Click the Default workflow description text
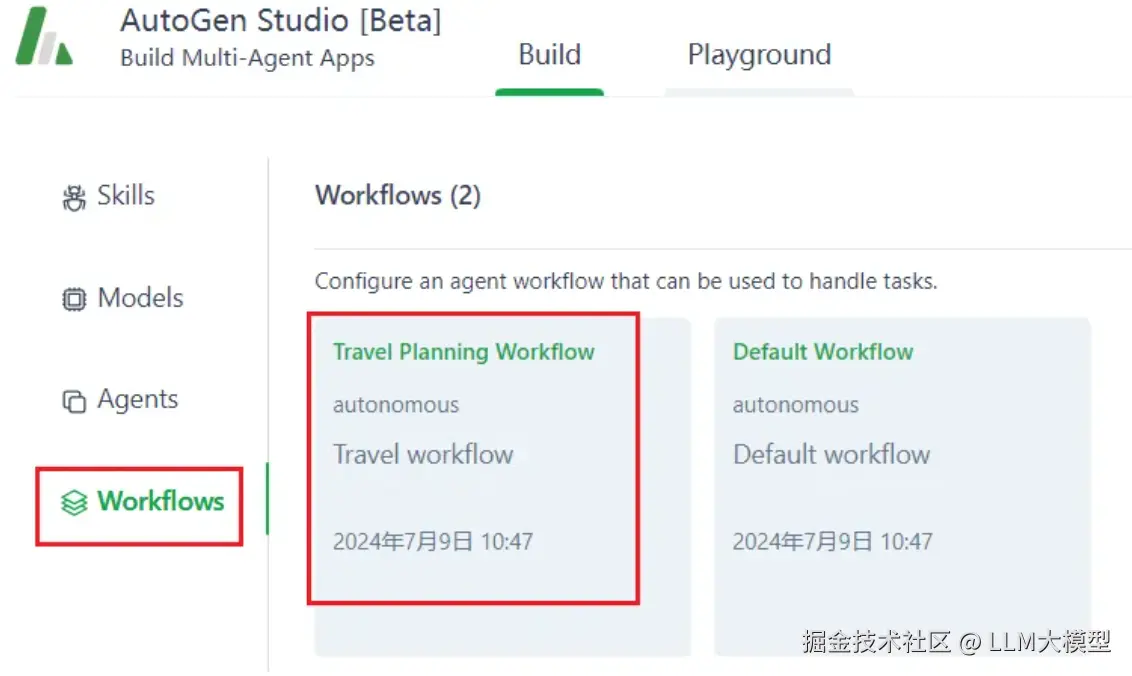1132x676 pixels. (x=832, y=455)
